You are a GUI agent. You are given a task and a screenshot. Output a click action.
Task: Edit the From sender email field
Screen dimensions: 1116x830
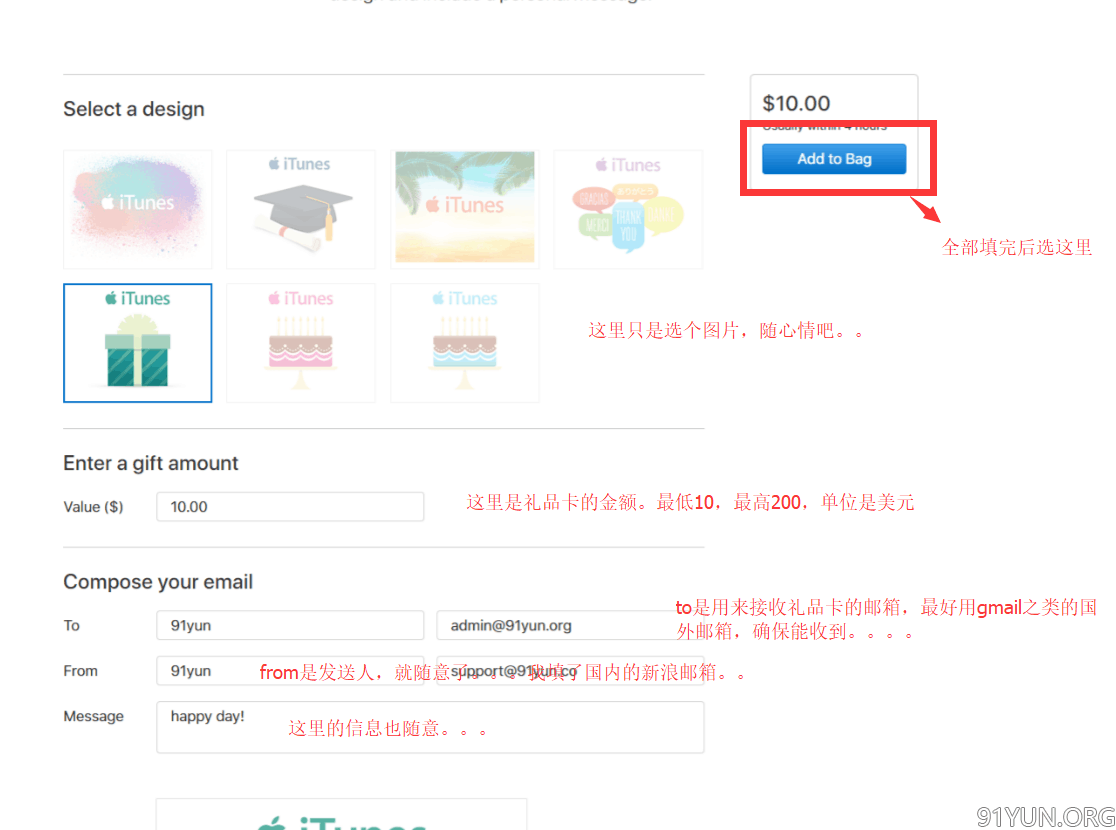pos(570,671)
